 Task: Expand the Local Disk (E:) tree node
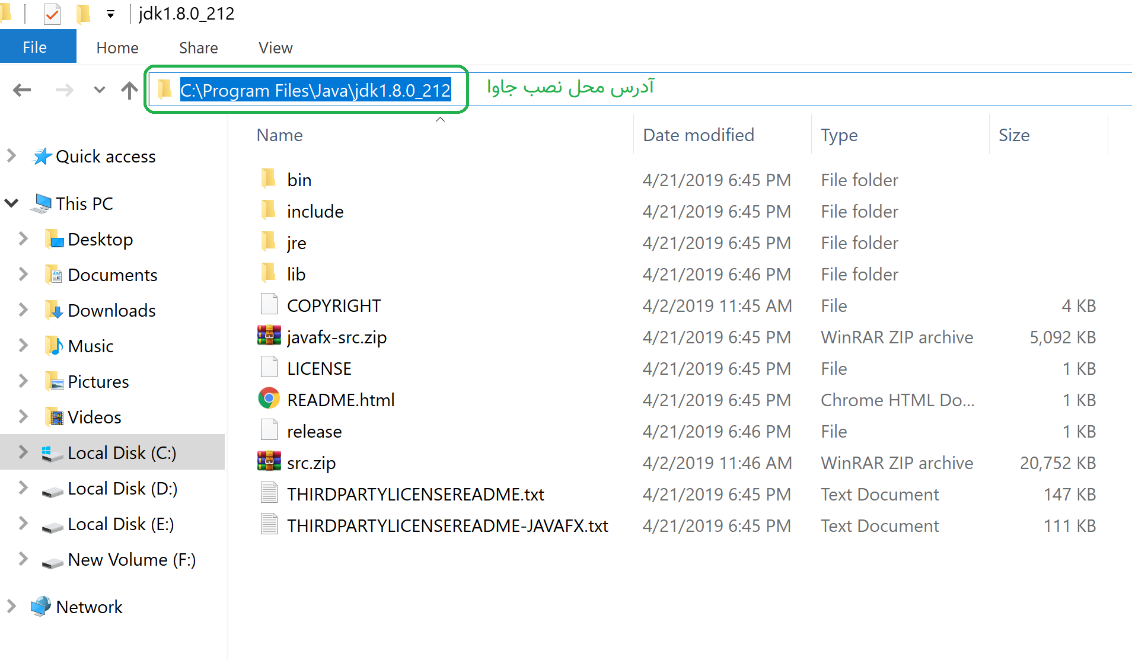coord(23,524)
